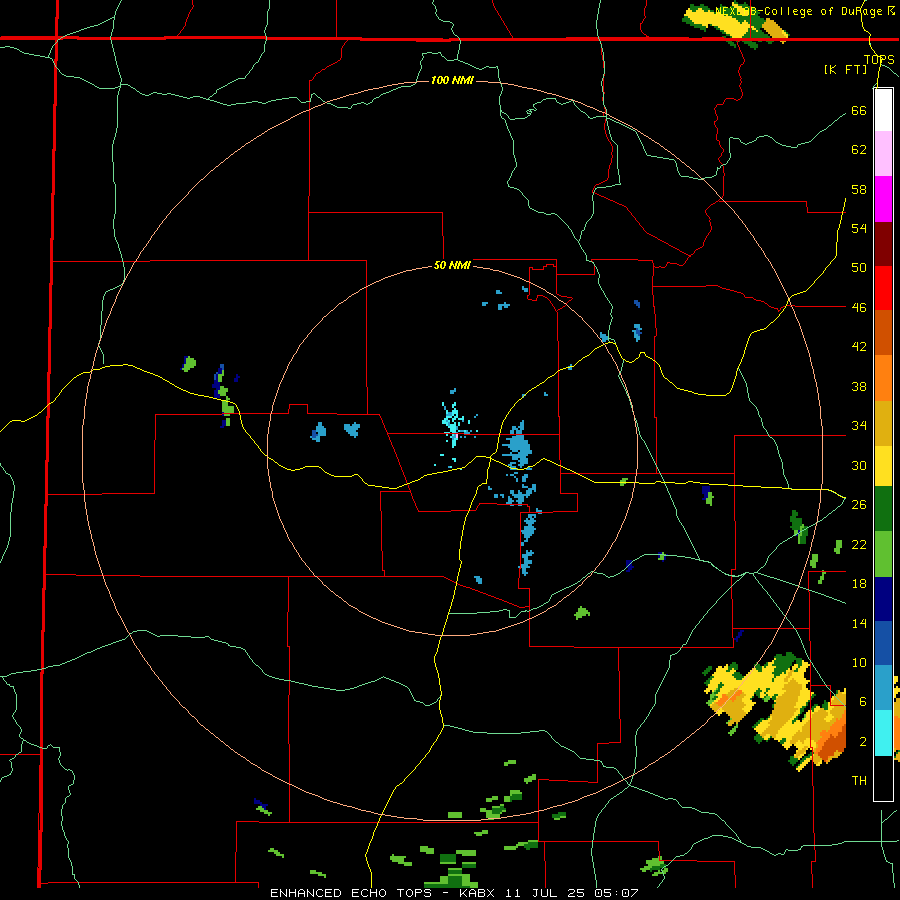Image resolution: width=900 pixels, height=900 pixels.
Task: Click the 'TOPS' legend heading
Action: (x=879, y=60)
